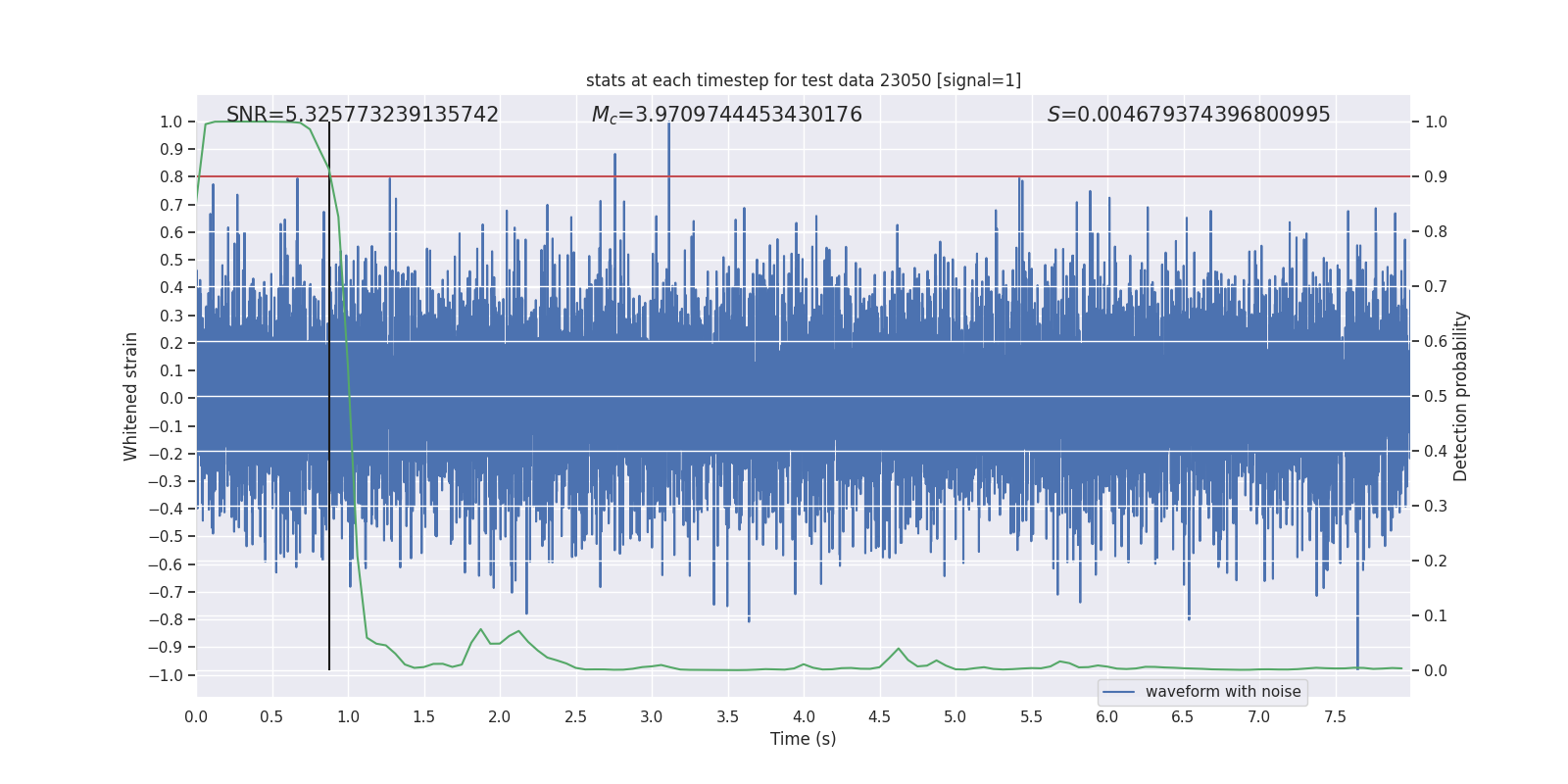Click the chirp mass Mc annotation
The width and height of the screenshot is (1568, 784).
click(x=726, y=115)
